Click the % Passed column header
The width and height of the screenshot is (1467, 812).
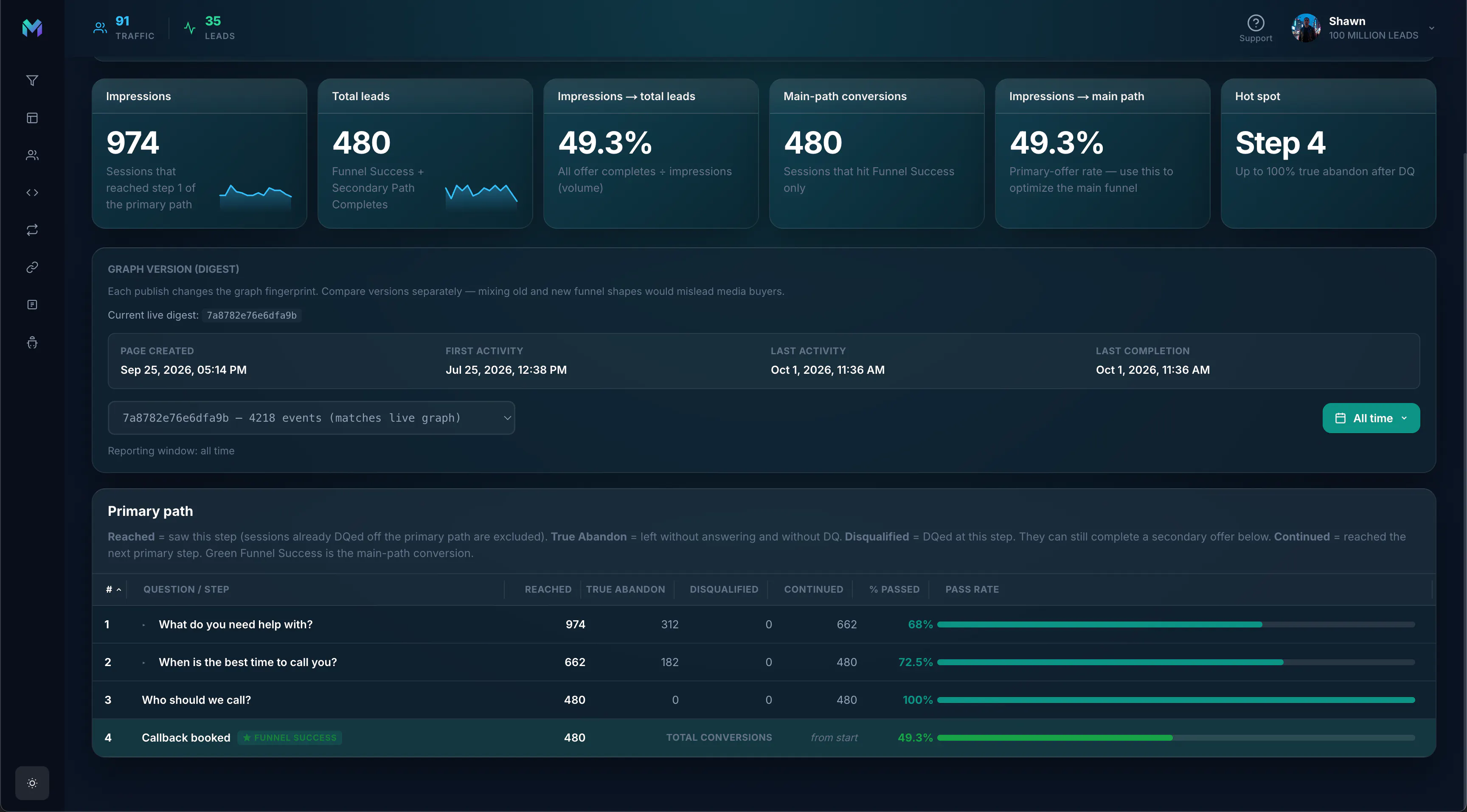tap(894, 590)
